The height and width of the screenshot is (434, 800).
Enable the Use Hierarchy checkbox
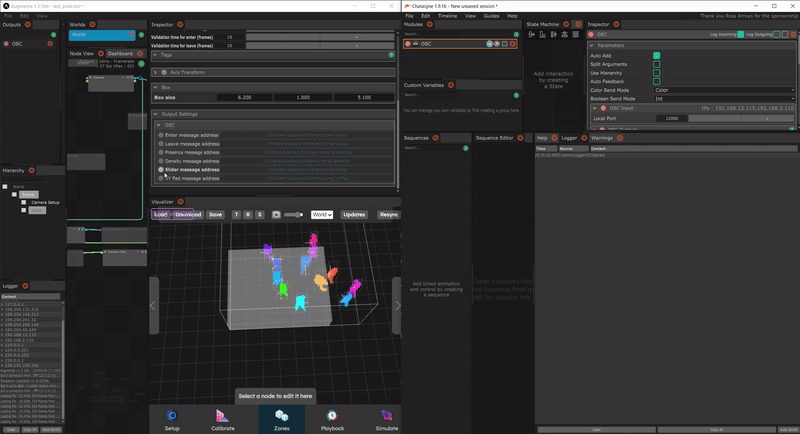tap(657, 73)
